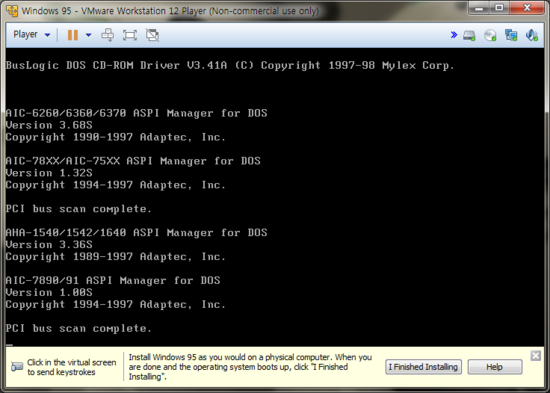This screenshot has height=393, width=550.
Task: Close the VMware Player window
Action: point(527,8)
